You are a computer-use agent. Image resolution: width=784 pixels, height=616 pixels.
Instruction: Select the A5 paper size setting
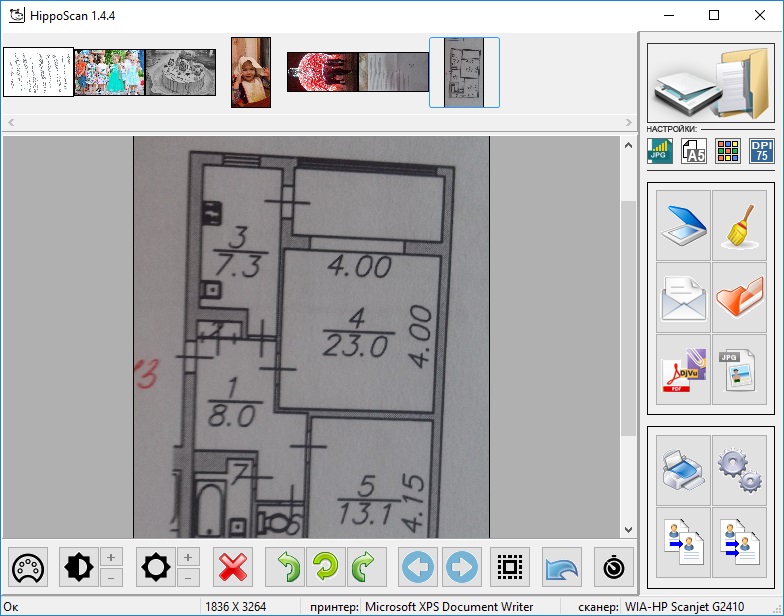point(694,151)
